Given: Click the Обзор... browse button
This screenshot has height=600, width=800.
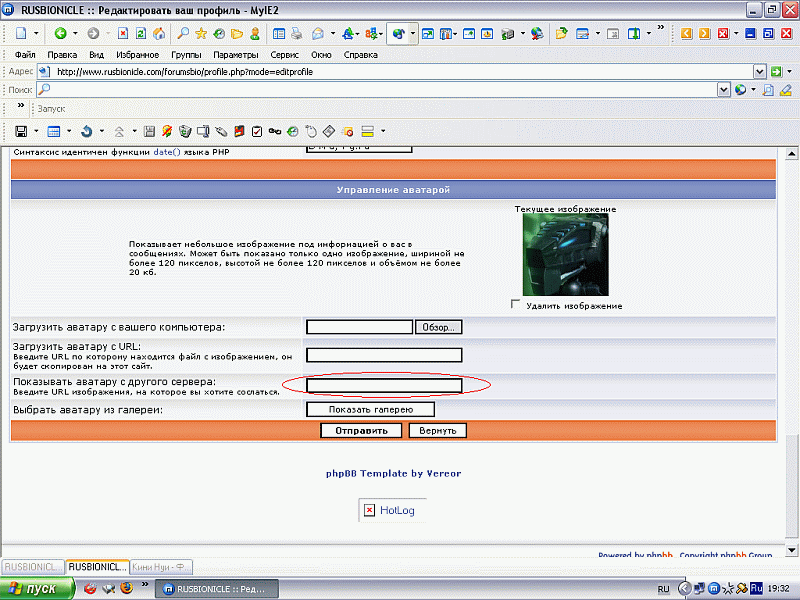Looking at the screenshot, I should click(x=438, y=327).
